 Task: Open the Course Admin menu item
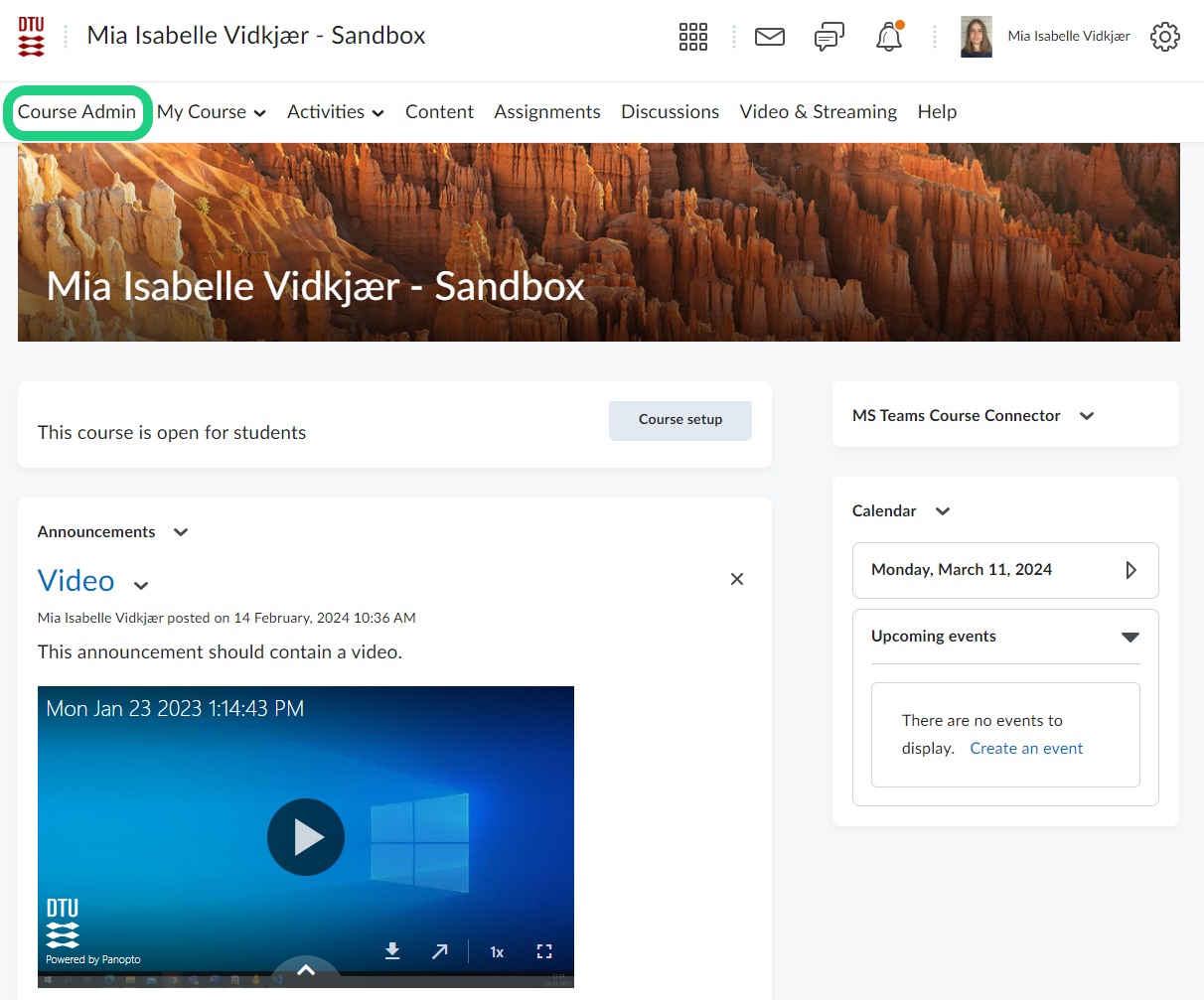click(76, 112)
